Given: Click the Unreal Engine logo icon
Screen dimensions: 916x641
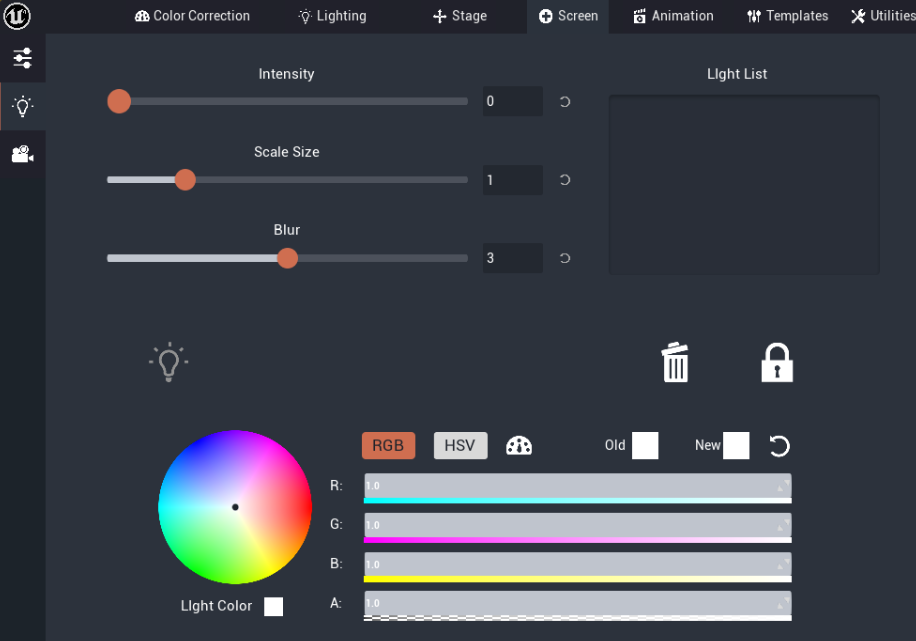Looking at the screenshot, I should tap(17, 16).
